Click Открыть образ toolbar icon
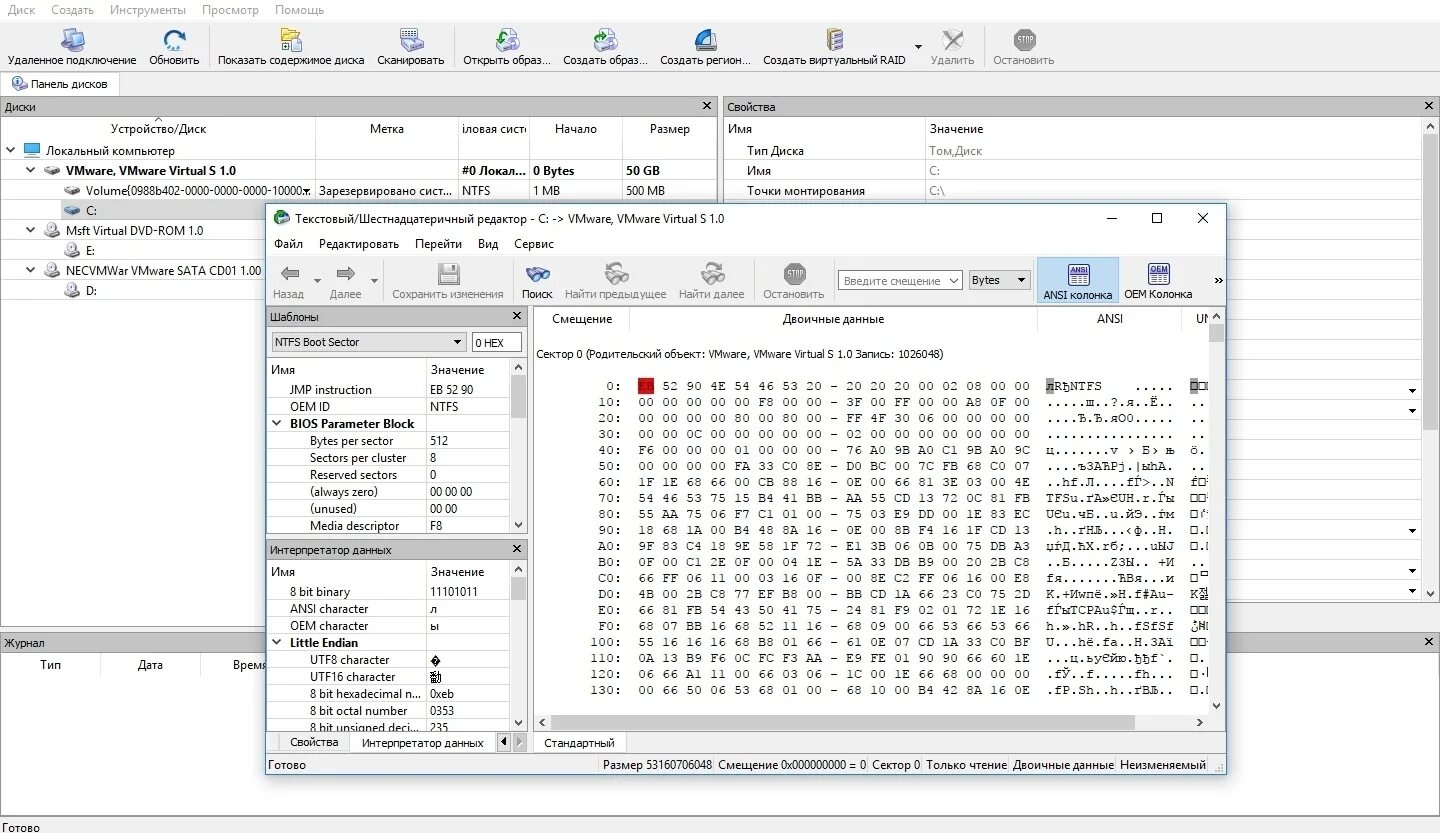This screenshot has height=833, width=1440. (x=507, y=41)
